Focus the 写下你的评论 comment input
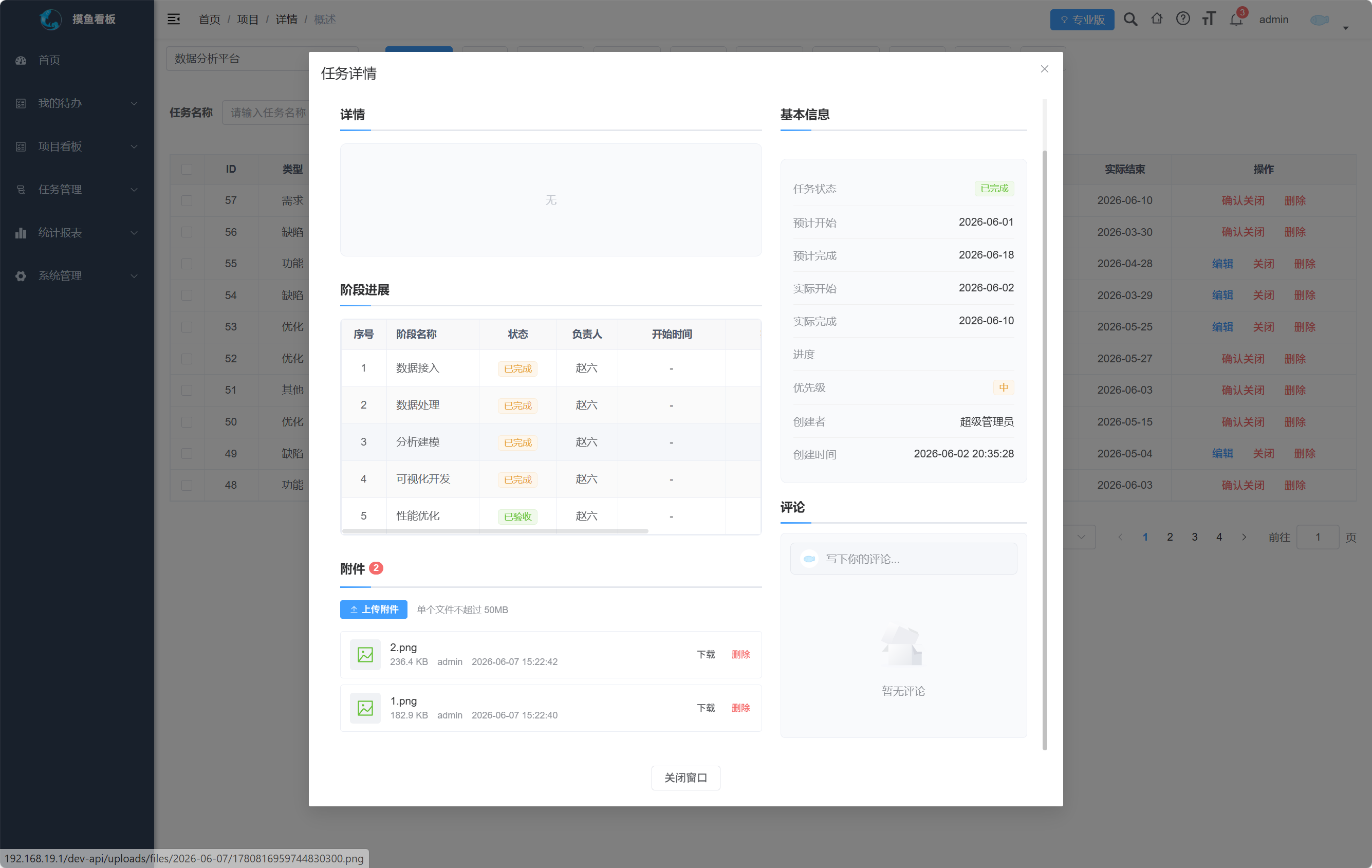The width and height of the screenshot is (1372, 868). click(904, 559)
